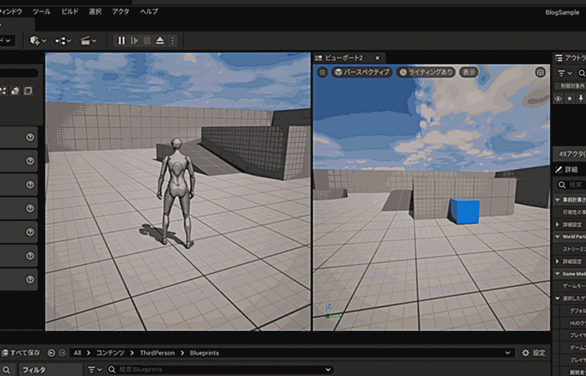Open the add content cube dropdown
Image resolution: width=586 pixels, height=376 pixels.
(x=38, y=40)
